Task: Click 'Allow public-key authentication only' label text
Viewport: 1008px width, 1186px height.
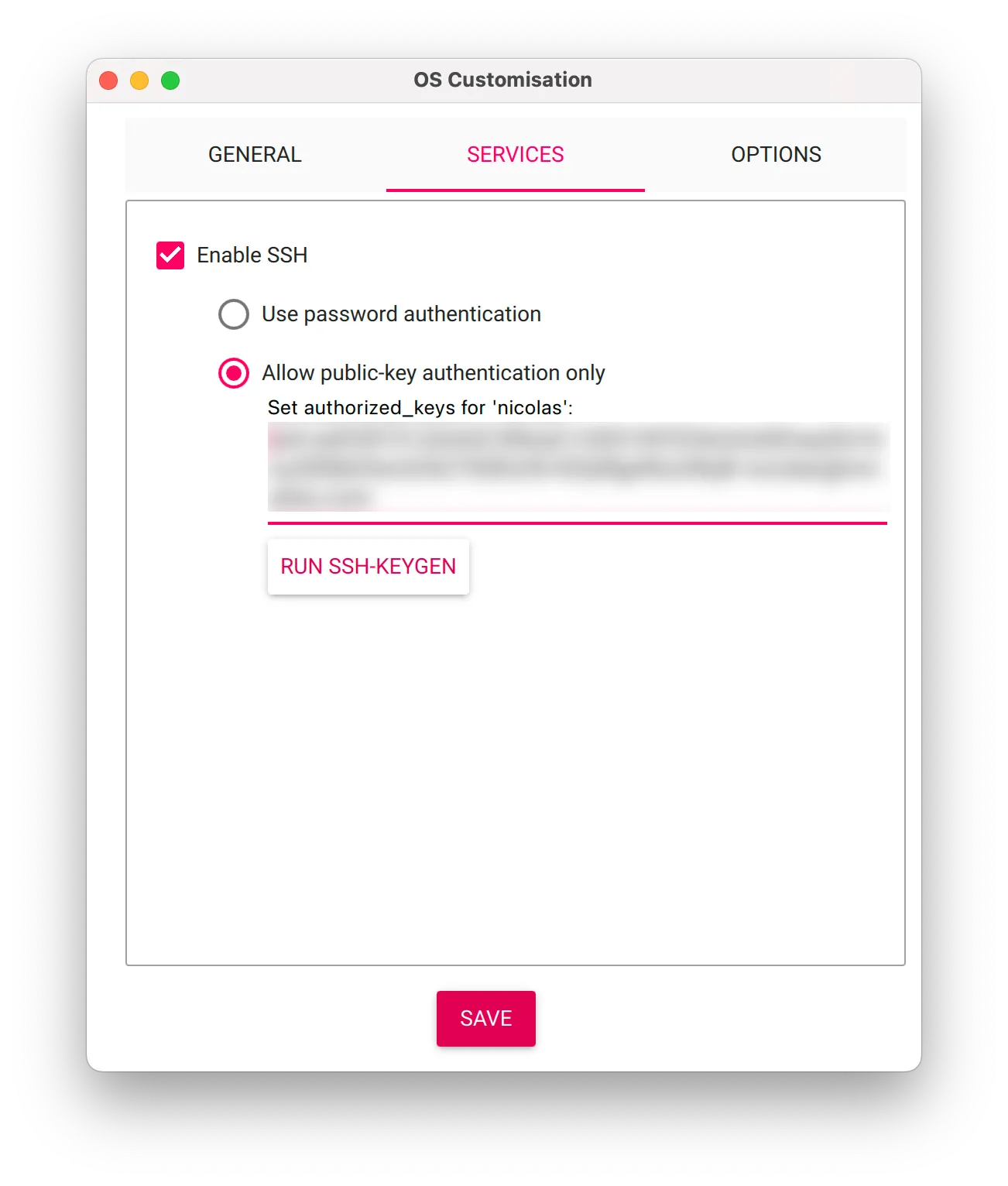Action: click(x=434, y=373)
